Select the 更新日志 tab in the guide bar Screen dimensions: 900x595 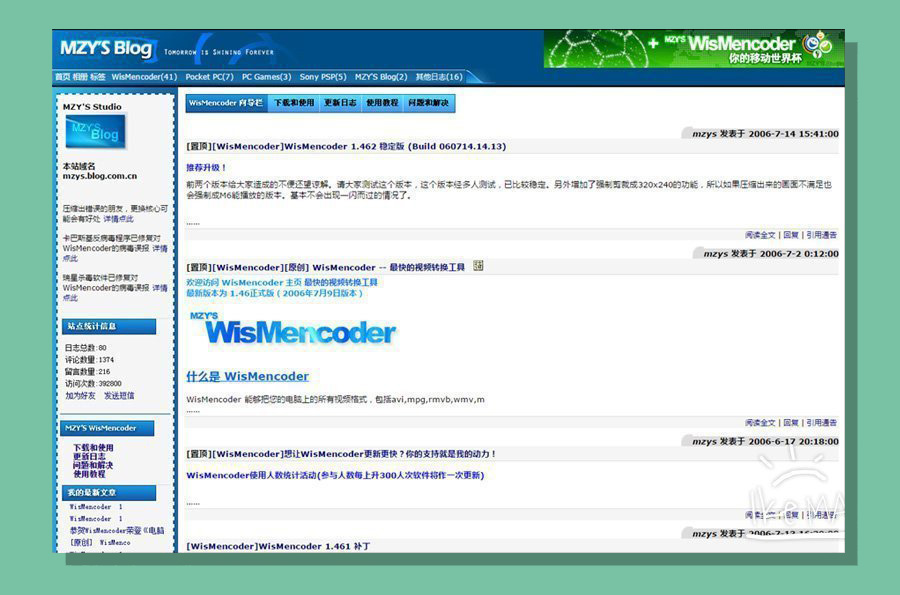coord(340,103)
